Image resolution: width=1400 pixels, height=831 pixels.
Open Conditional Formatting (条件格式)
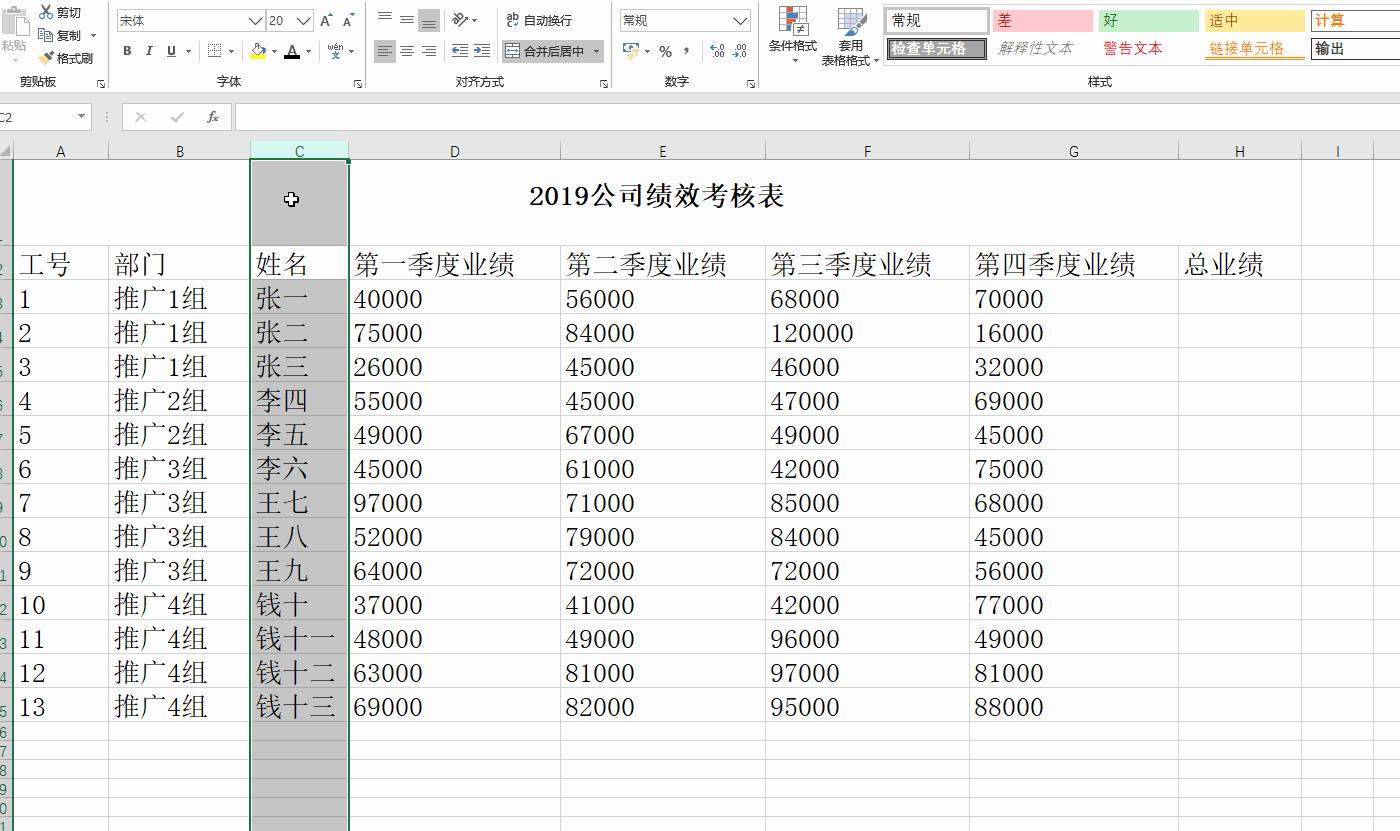[x=793, y=36]
